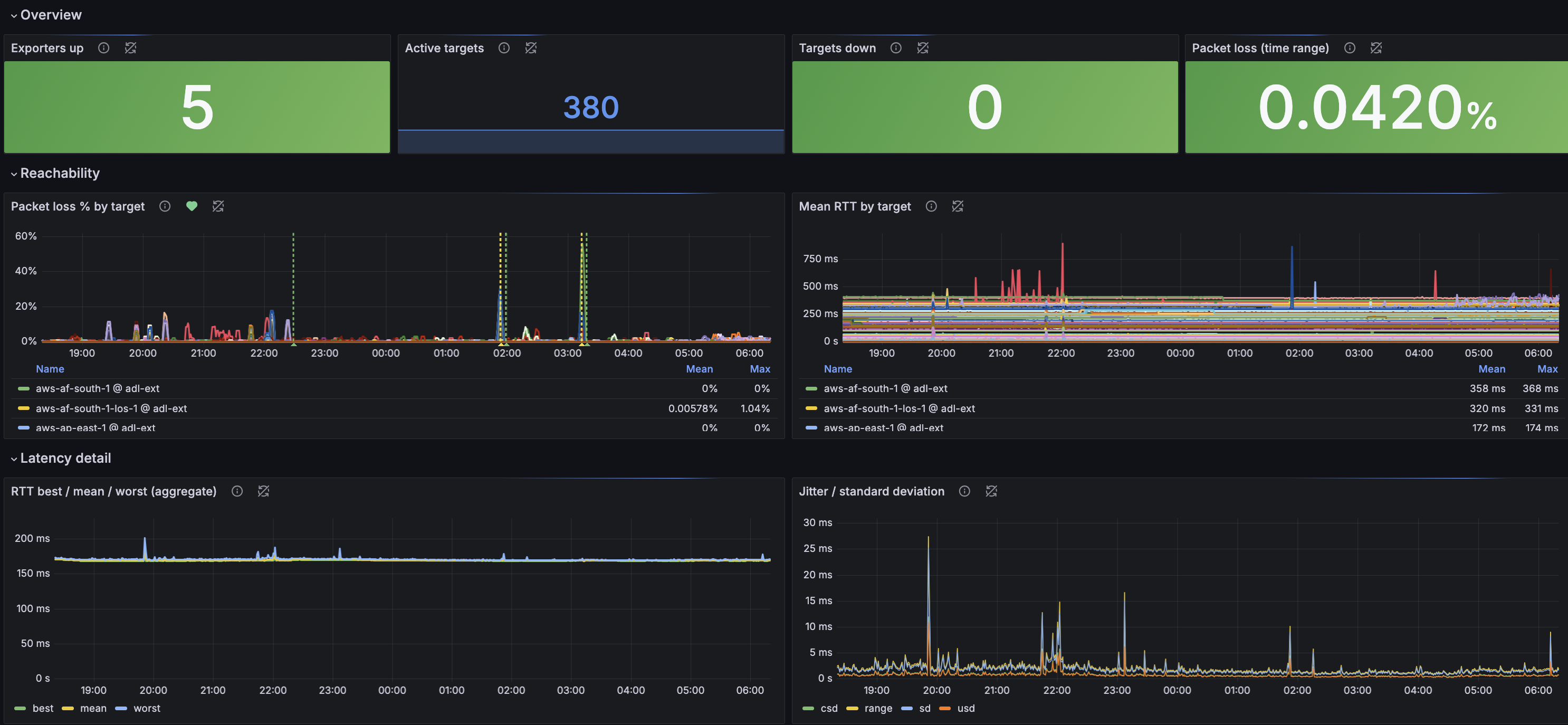Click the disabled-link icon on Mean RTT by target

click(958, 206)
